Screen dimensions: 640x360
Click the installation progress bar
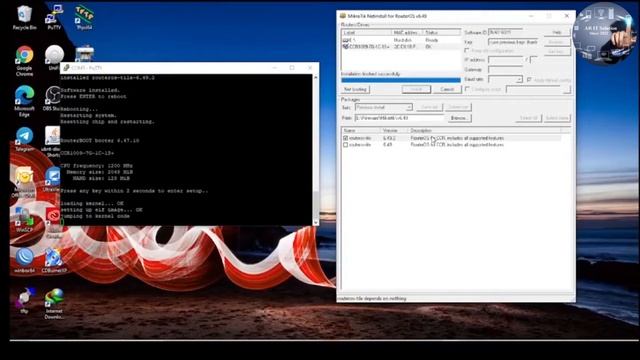point(401,80)
